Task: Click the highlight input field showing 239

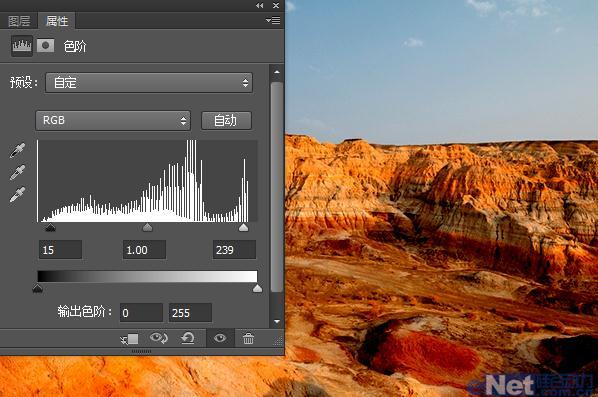Action: click(x=234, y=250)
